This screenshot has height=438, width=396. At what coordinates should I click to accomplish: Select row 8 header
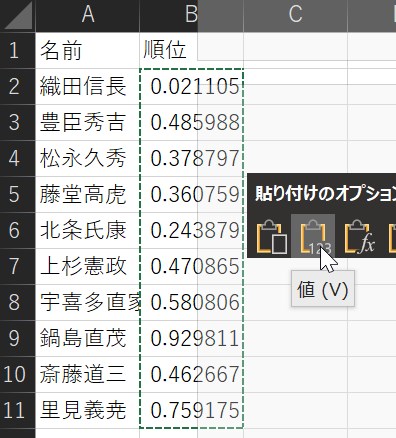(17, 302)
